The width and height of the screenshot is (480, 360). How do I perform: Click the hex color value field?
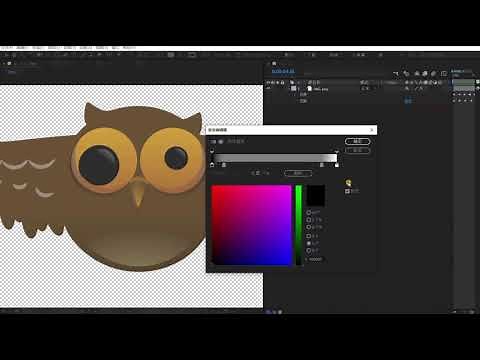[x=315, y=259]
